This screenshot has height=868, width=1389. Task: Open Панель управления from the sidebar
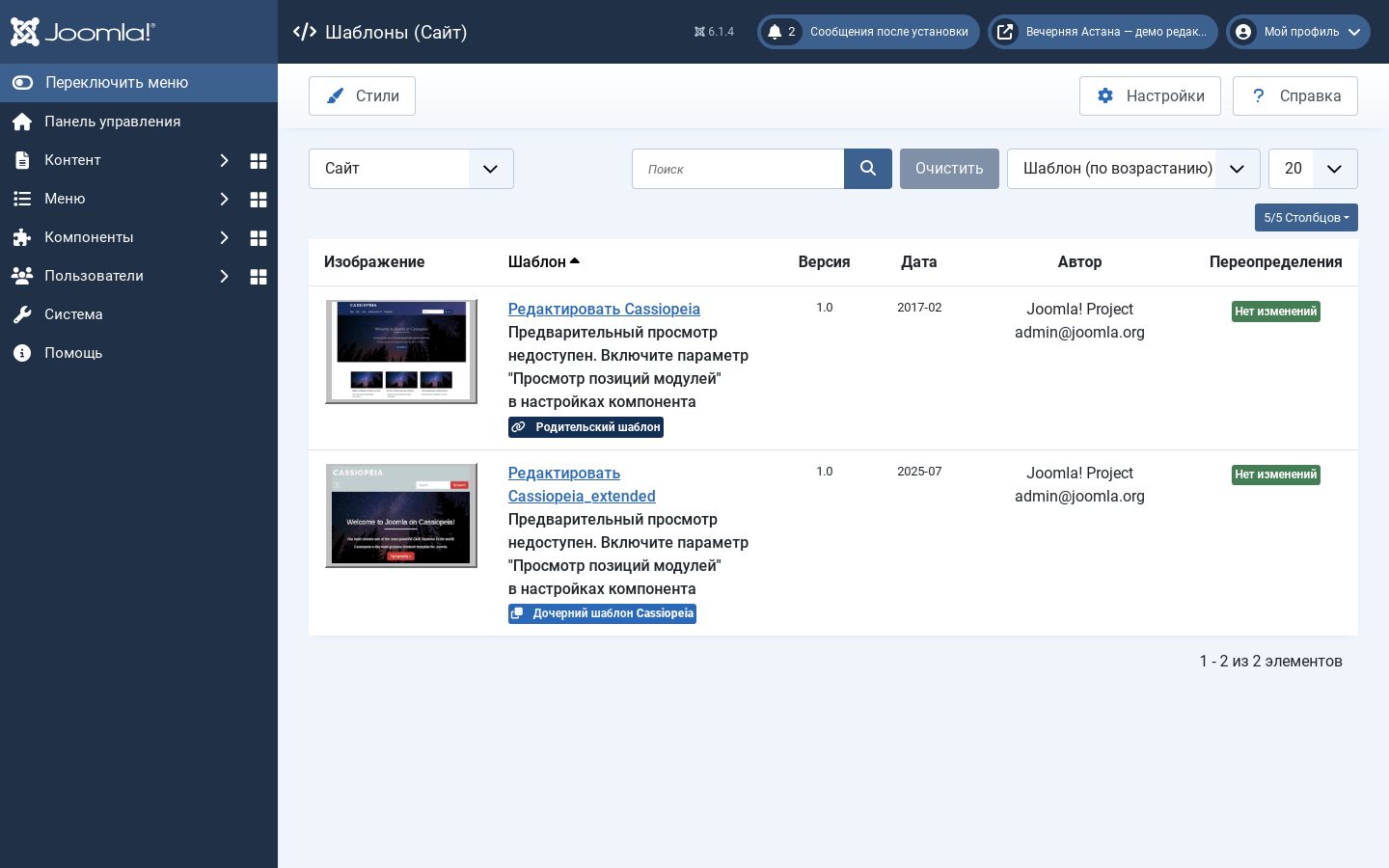(139, 122)
